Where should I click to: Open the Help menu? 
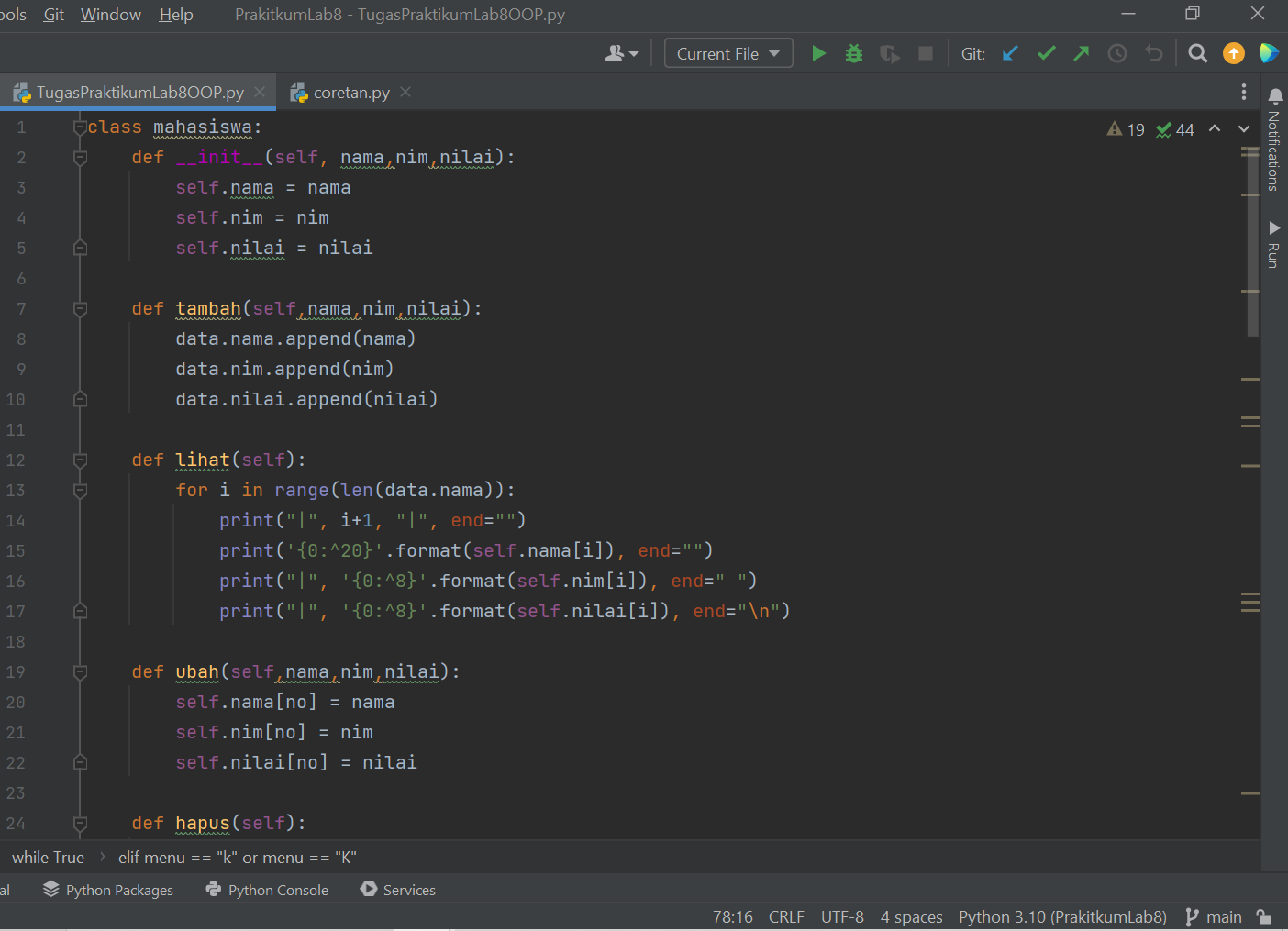(176, 15)
